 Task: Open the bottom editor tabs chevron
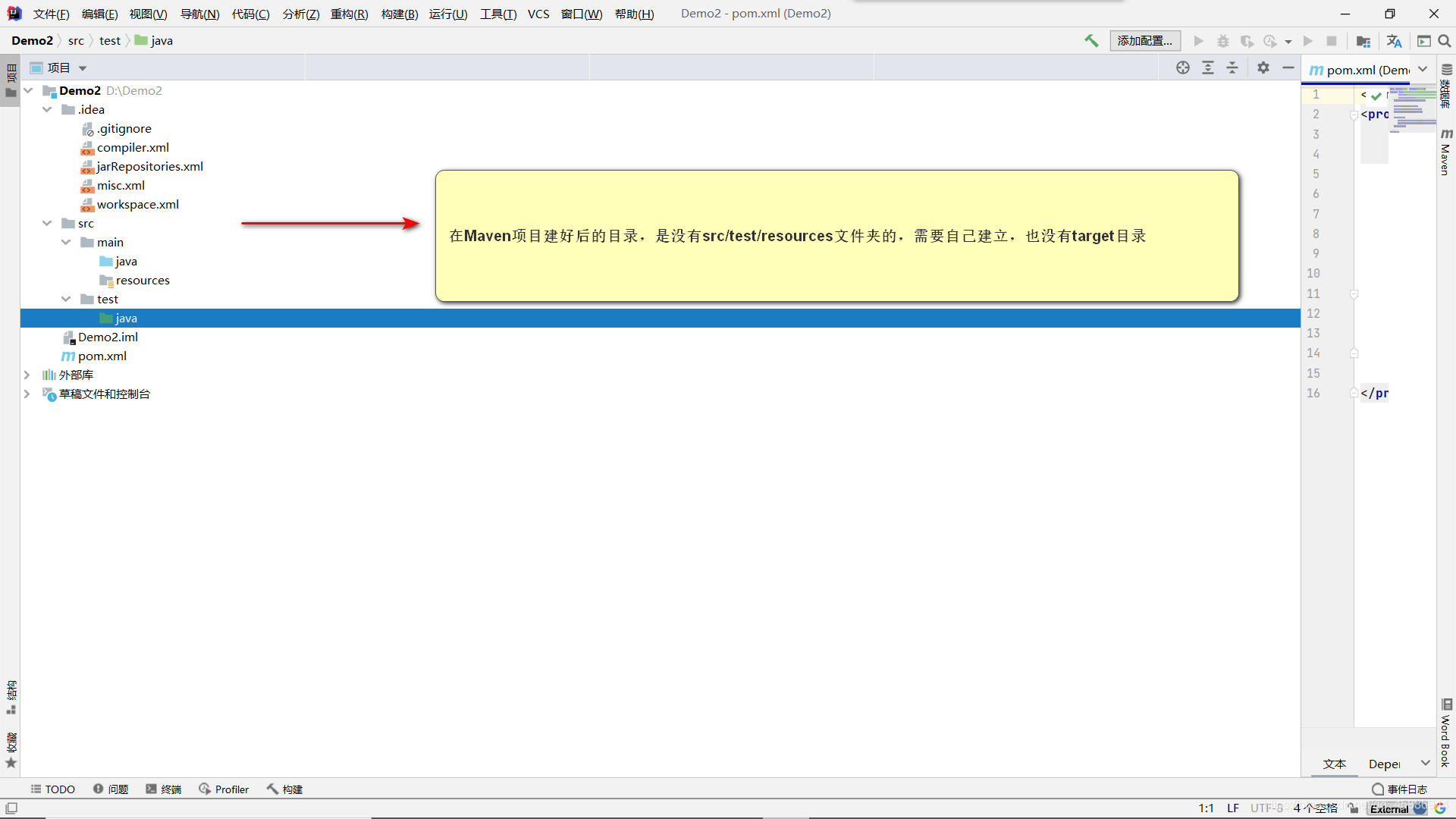click(1426, 763)
